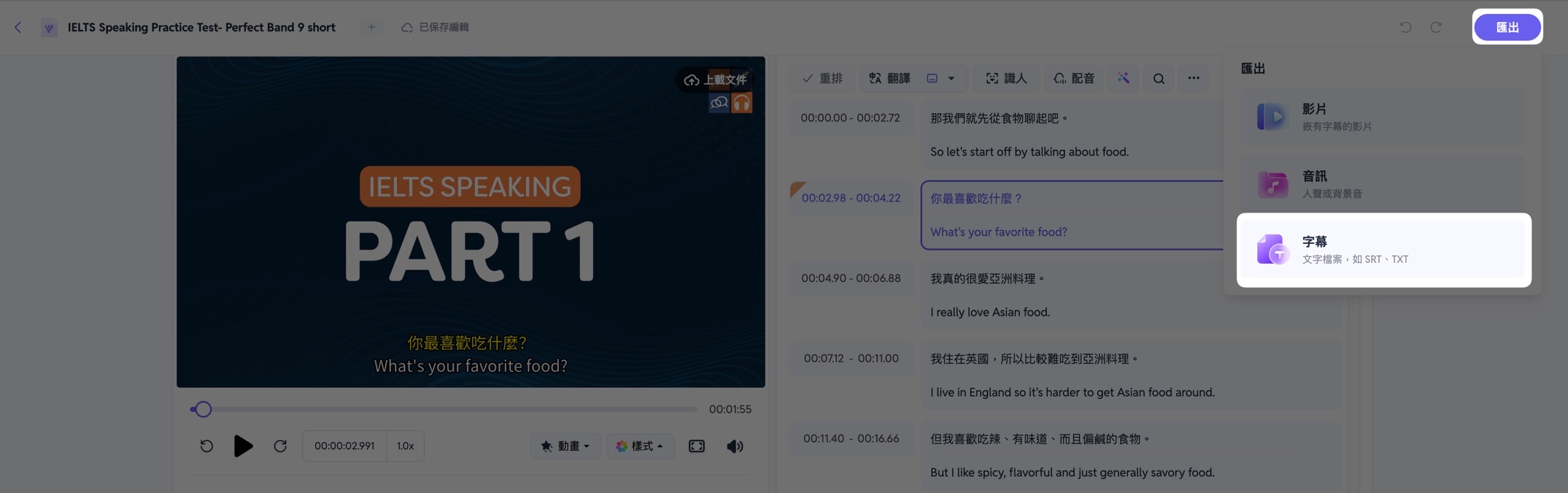Select timestamp 00:07.12 - 00:11.00

pos(851,359)
